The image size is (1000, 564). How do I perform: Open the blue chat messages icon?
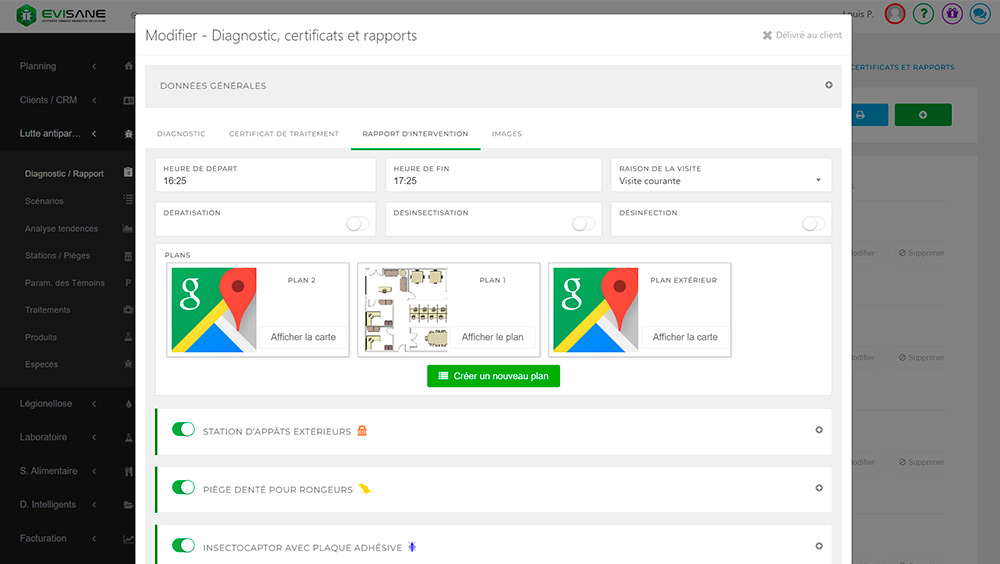coord(979,14)
